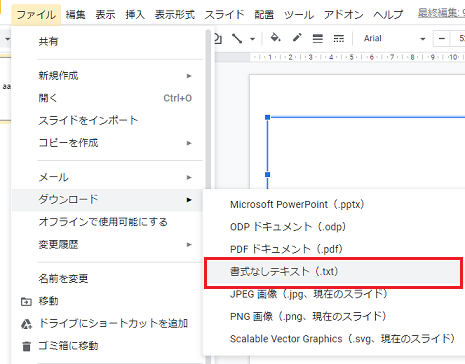The width and height of the screenshot is (465, 364).
Task: Click the border color pencil icon
Action: (x=297, y=38)
